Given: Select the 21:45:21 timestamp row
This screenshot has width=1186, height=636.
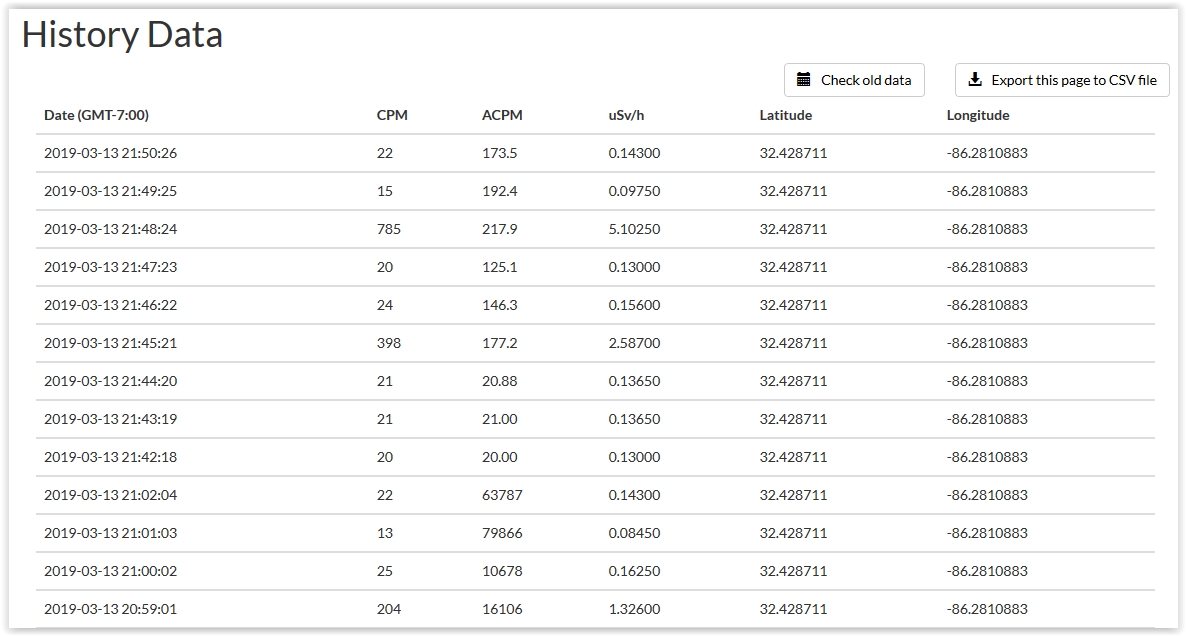Looking at the screenshot, I should [595, 343].
